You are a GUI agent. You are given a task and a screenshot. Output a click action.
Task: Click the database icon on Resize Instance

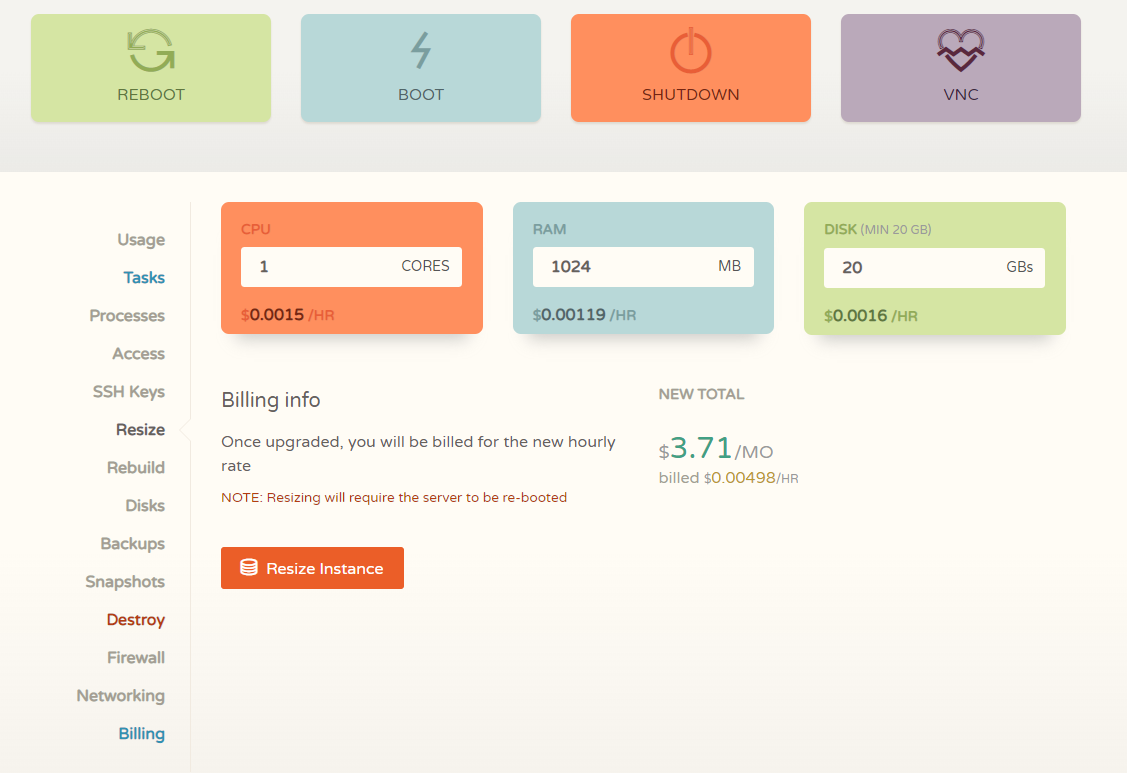pyautogui.click(x=249, y=568)
